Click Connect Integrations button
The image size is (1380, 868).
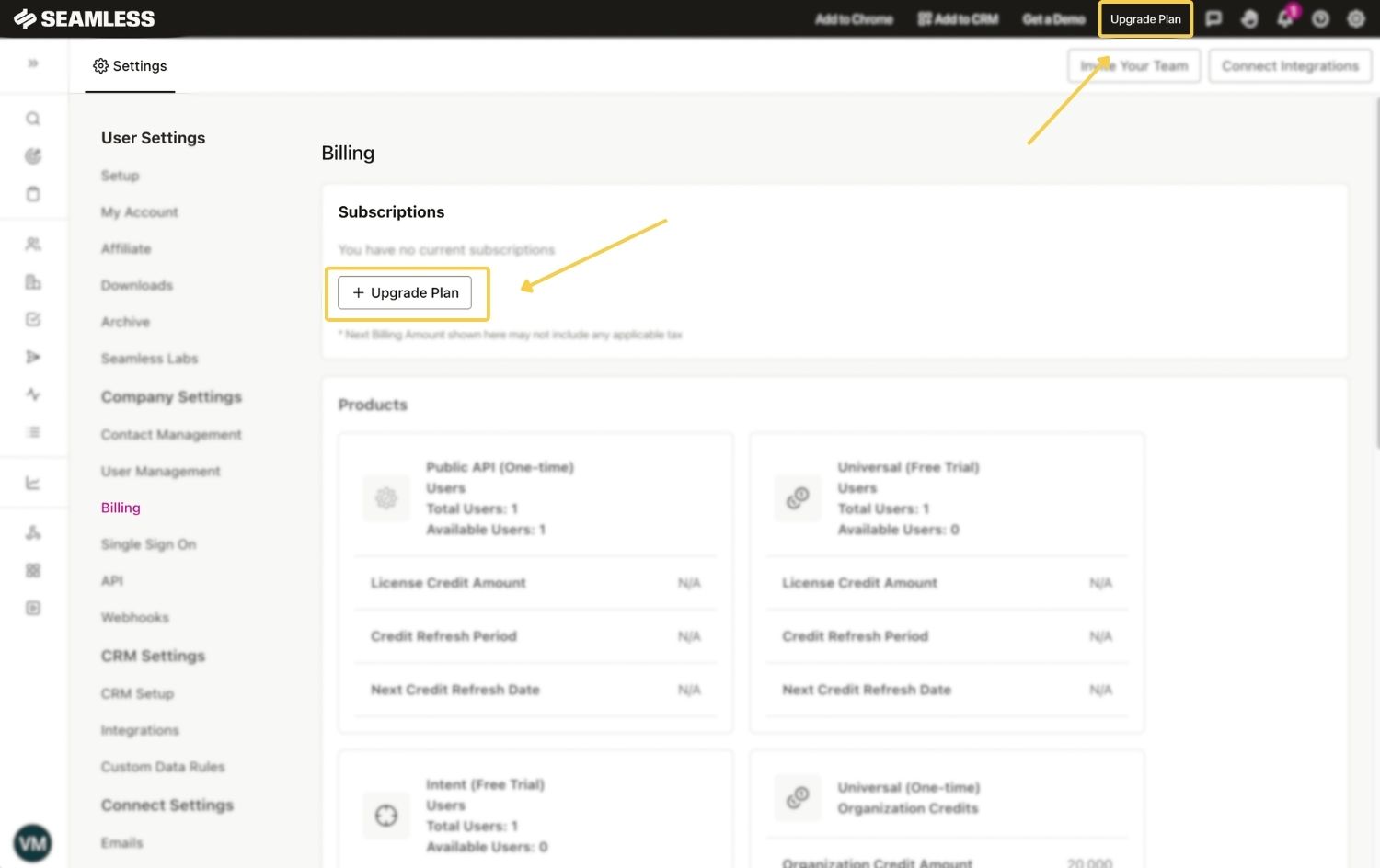pyautogui.click(x=1290, y=66)
